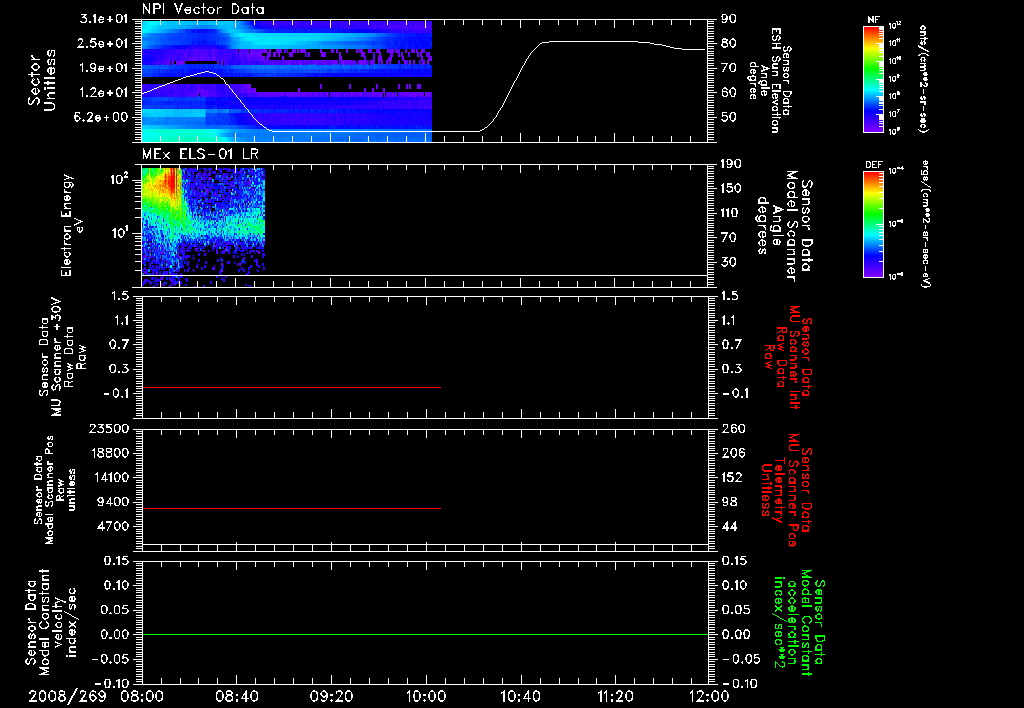
Task: Click the "08:40" time tick label
Action: (x=236, y=696)
